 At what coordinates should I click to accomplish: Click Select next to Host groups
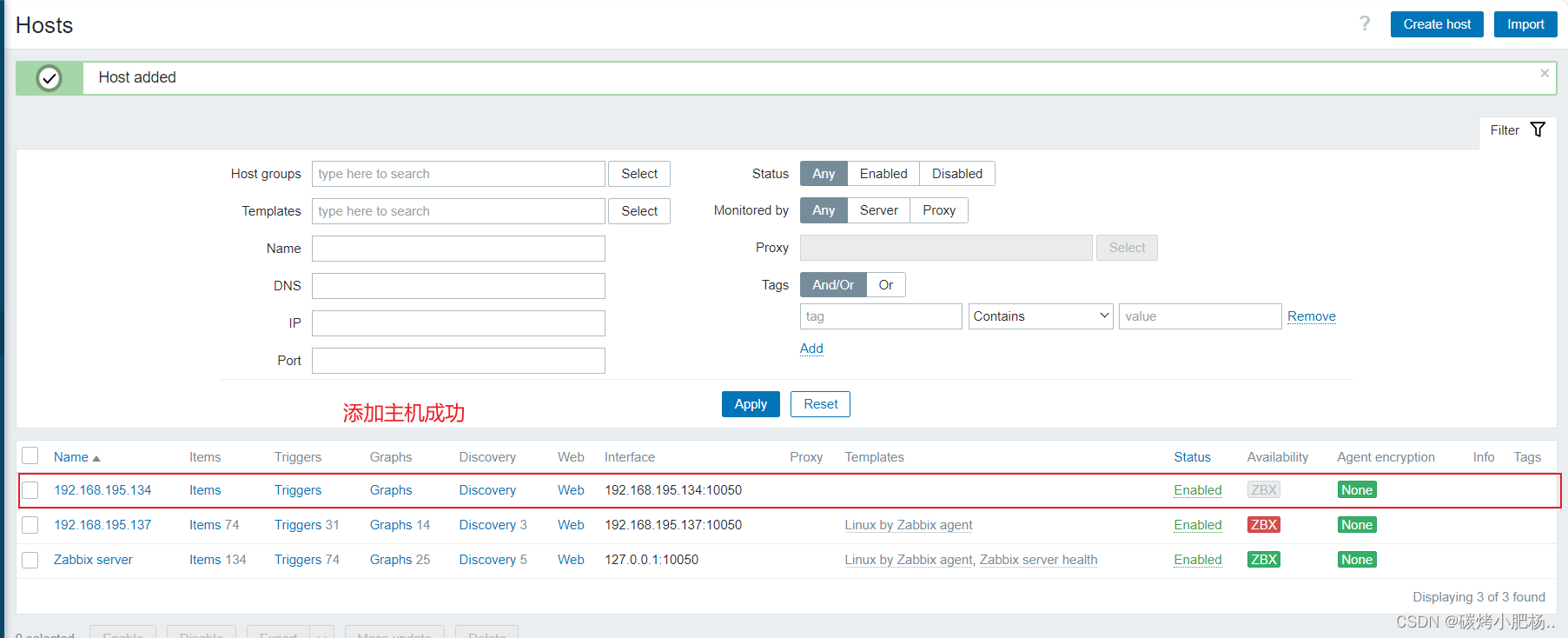point(639,174)
